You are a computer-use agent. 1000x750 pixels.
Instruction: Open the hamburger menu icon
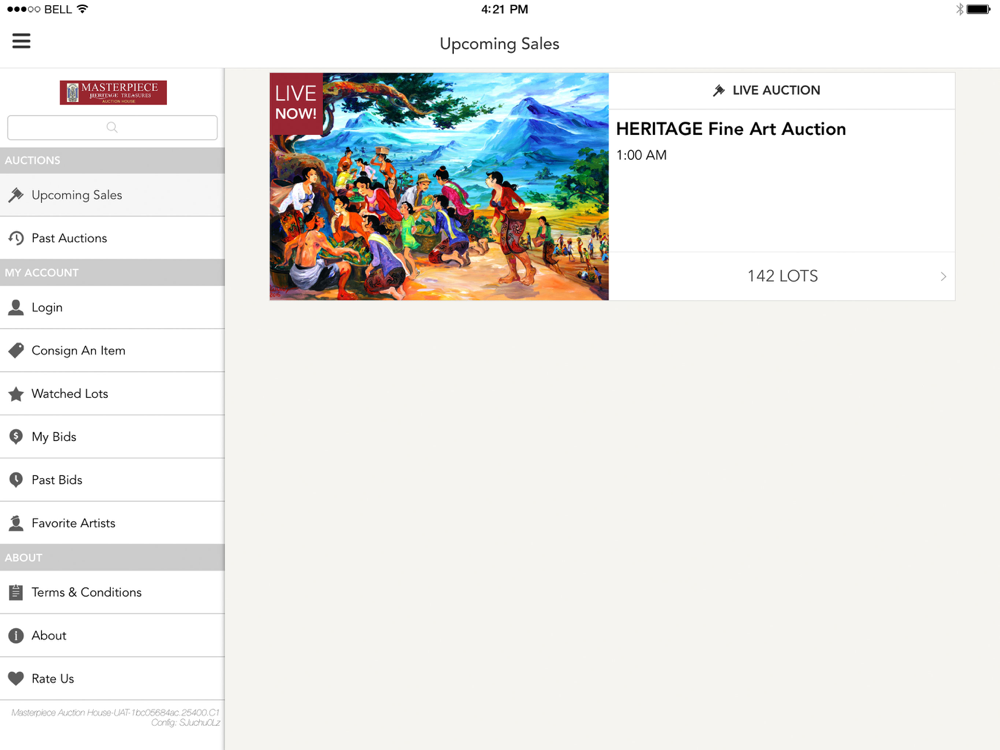click(21, 41)
